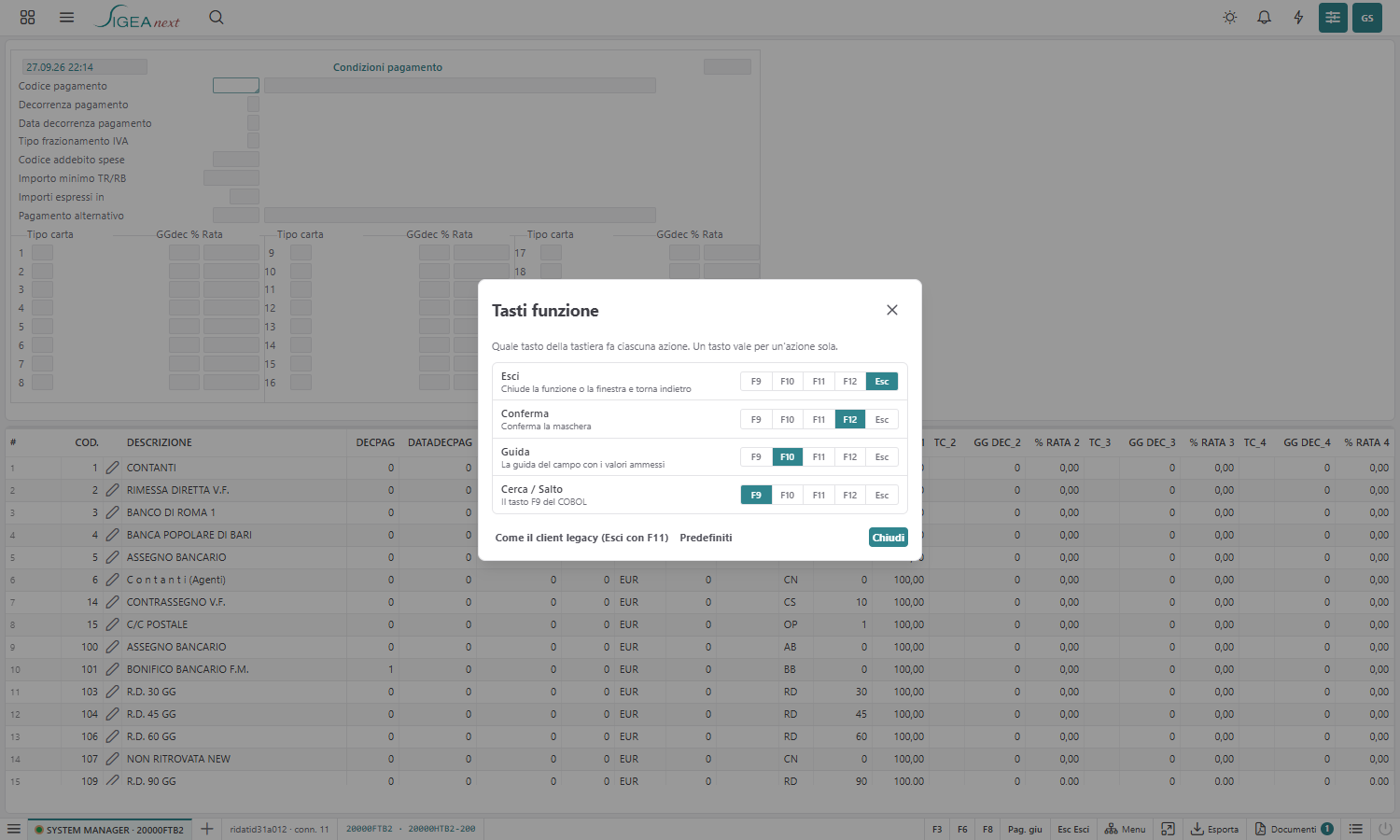Close the Tasti funzione dialog with X
Image resolution: width=1400 pixels, height=840 pixels.
(892, 310)
